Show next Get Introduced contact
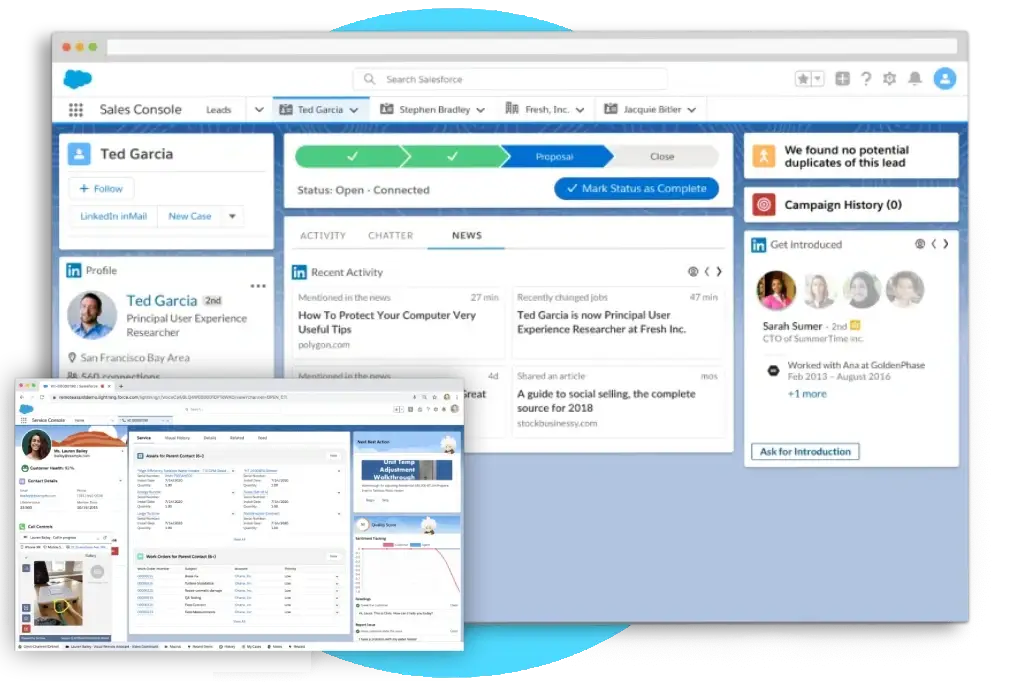The width and height of the screenshot is (1023, 682). [x=946, y=244]
